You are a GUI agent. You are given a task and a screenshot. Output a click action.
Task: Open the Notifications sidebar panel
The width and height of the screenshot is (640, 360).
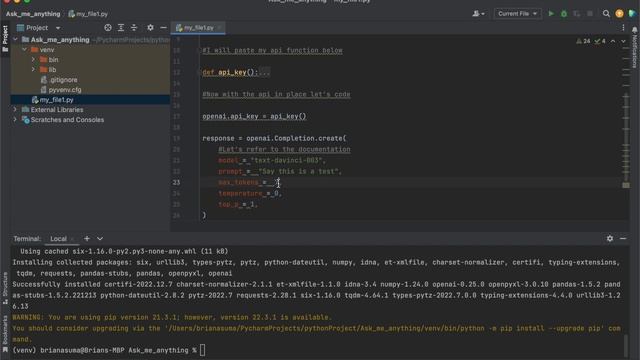click(635, 47)
